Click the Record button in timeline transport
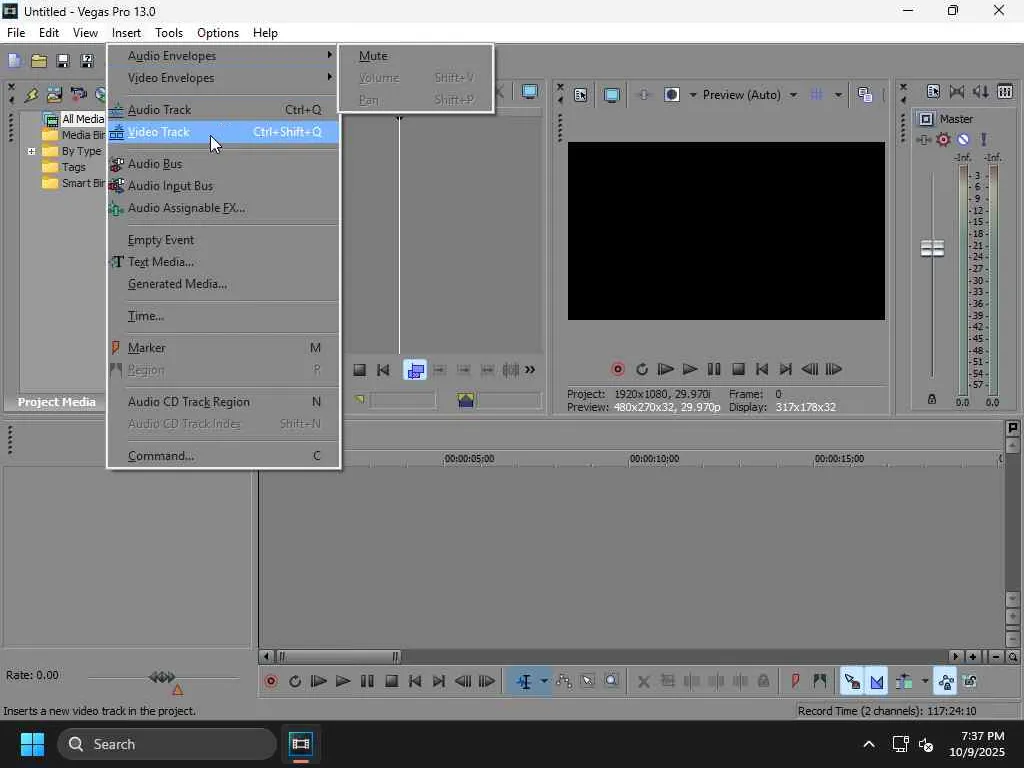Image resolution: width=1024 pixels, height=768 pixels. click(271, 681)
